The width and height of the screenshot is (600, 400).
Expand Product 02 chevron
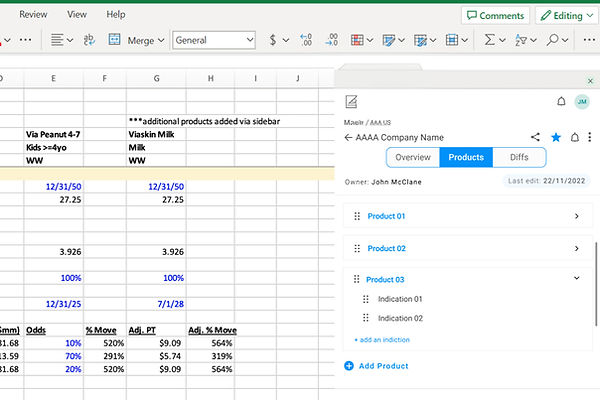(x=577, y=248)
